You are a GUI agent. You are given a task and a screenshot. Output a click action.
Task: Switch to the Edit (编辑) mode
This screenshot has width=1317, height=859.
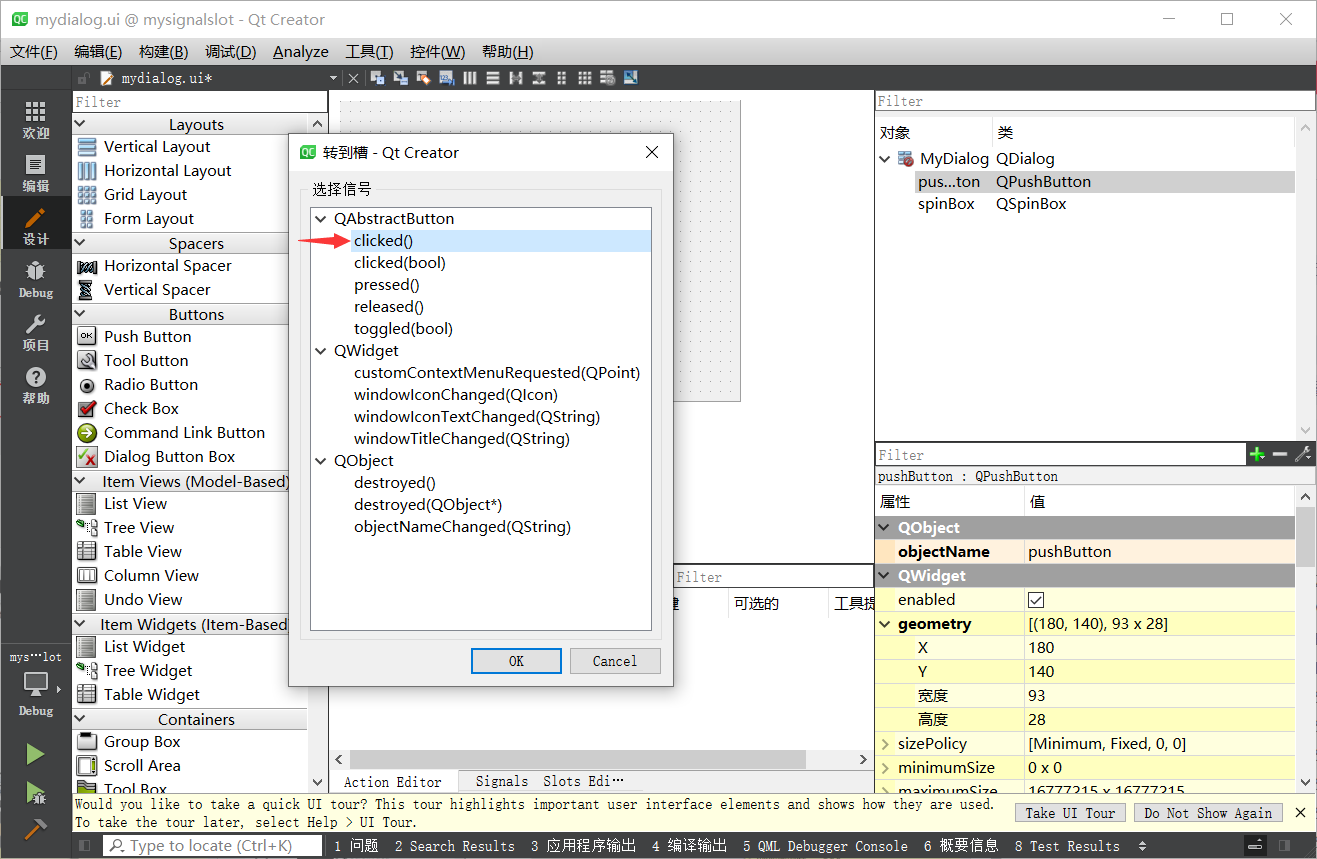[x=35, y=173]
